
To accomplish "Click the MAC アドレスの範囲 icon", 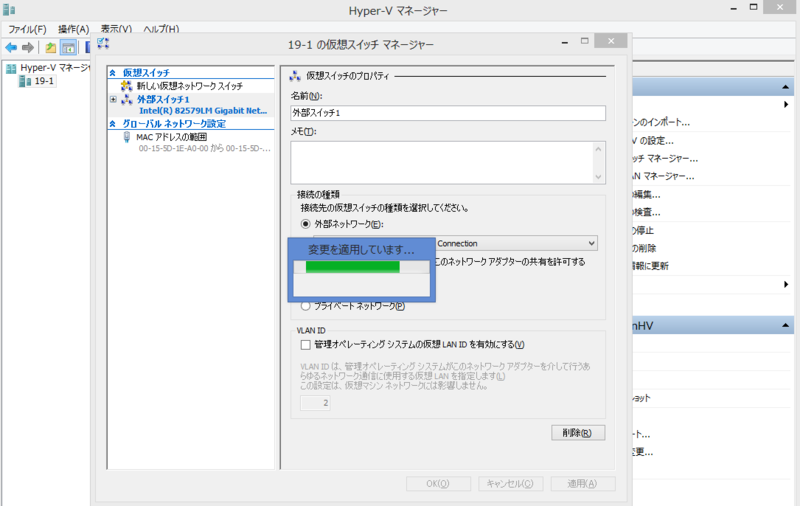I will (x=127, y=137).
